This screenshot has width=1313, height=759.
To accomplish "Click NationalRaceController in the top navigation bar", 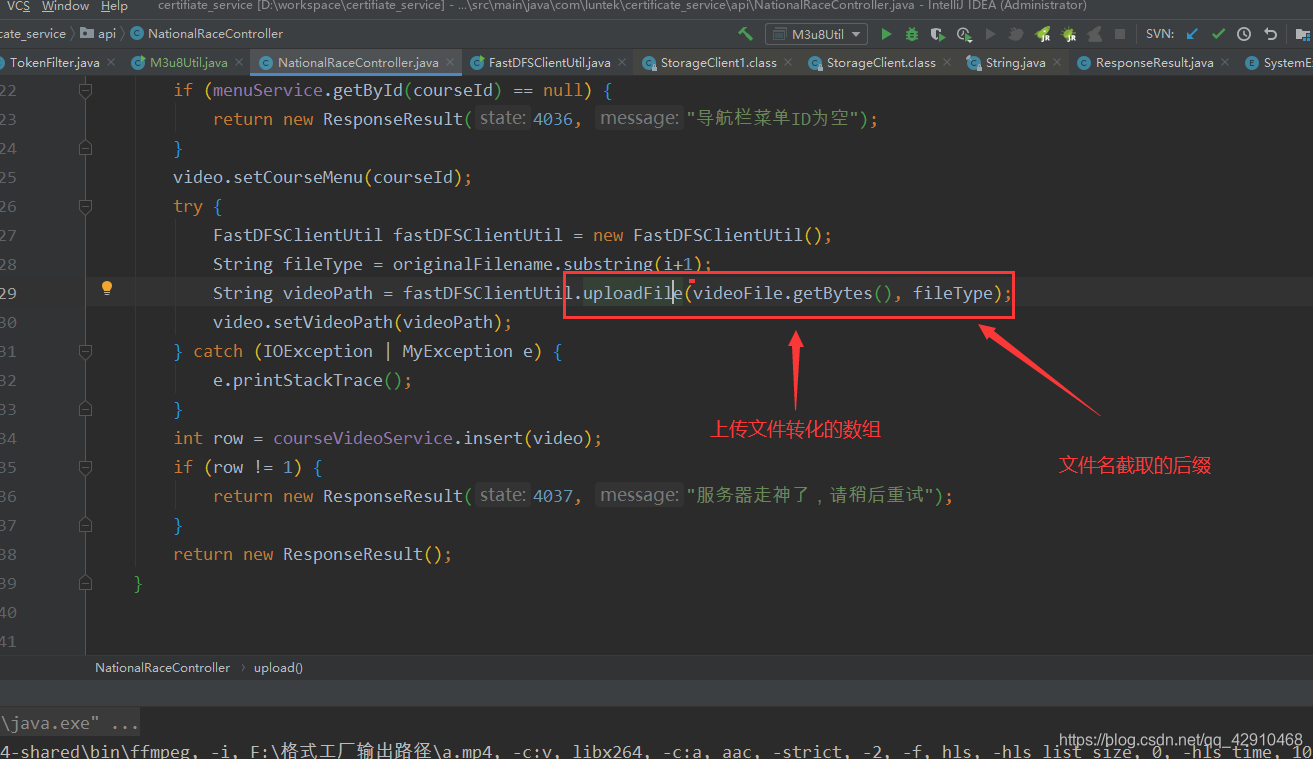I will click(207, 34).
